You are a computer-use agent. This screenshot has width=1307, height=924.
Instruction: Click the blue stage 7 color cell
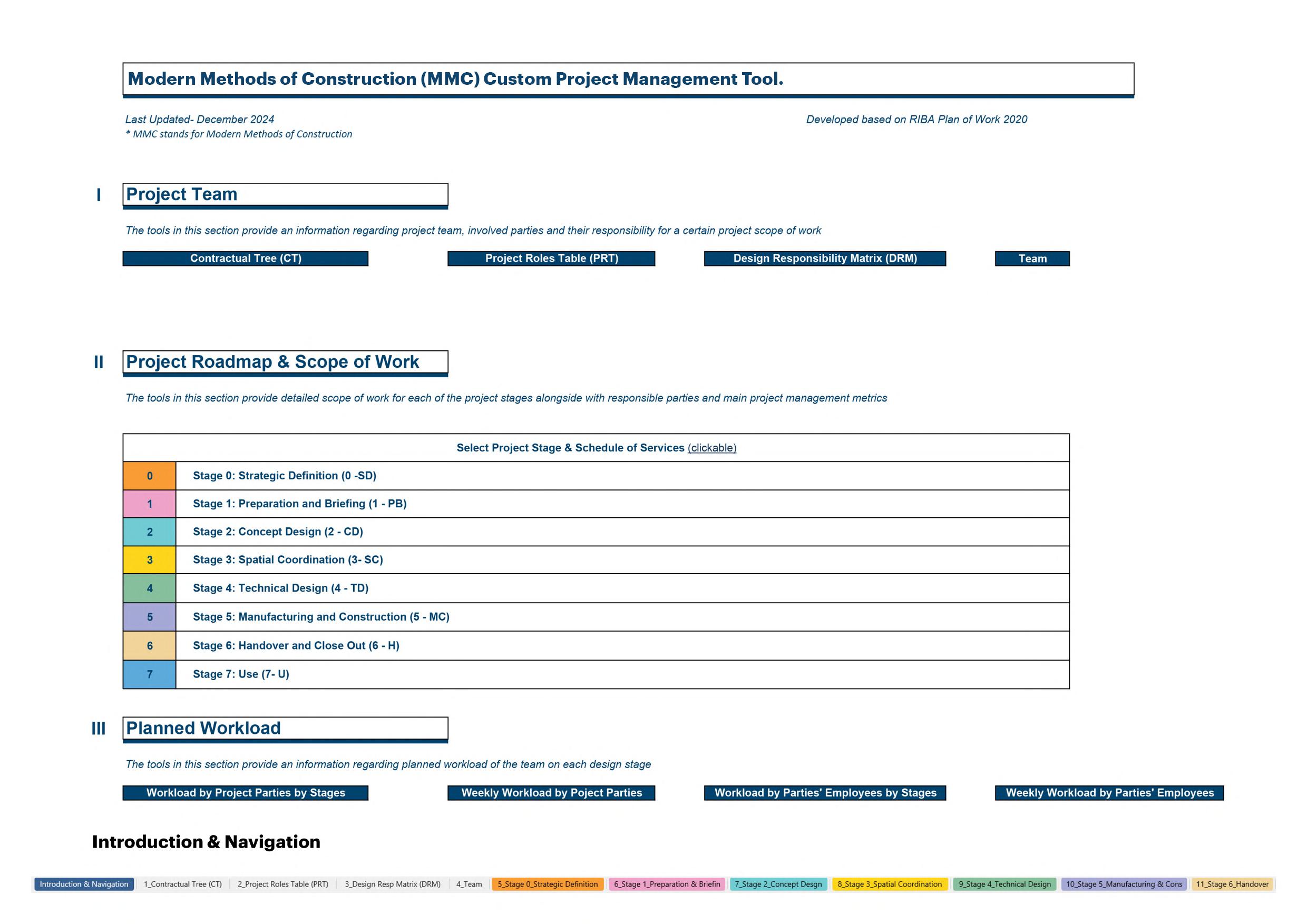click(149, 674)
